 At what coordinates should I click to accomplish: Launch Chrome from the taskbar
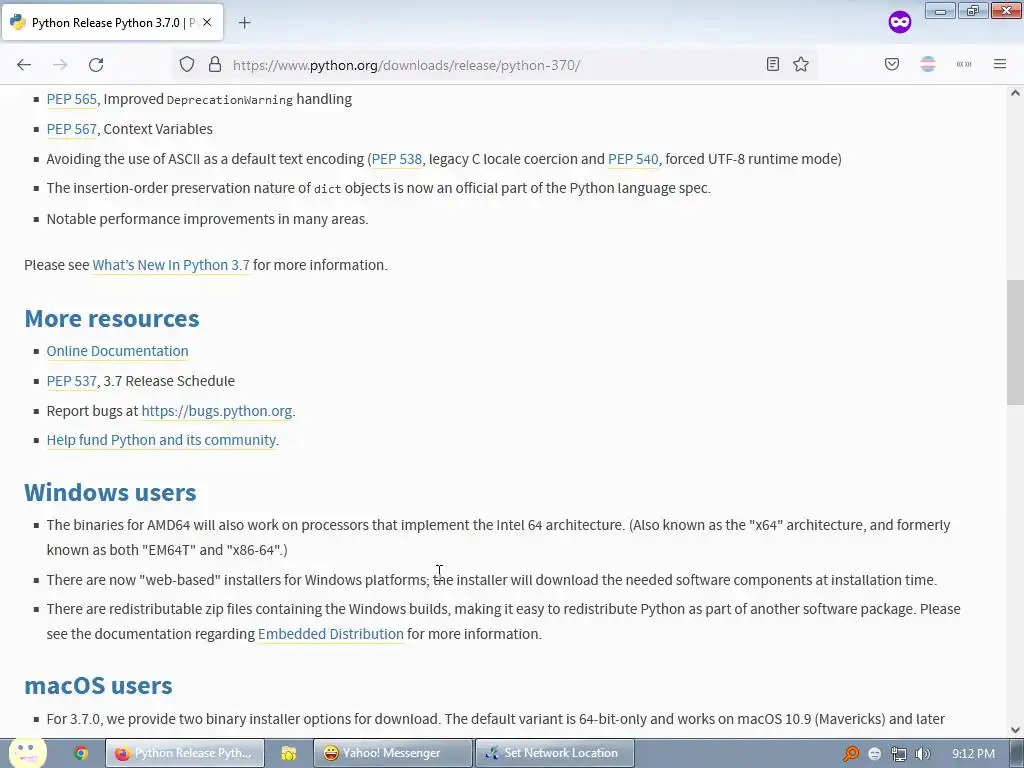81,754
